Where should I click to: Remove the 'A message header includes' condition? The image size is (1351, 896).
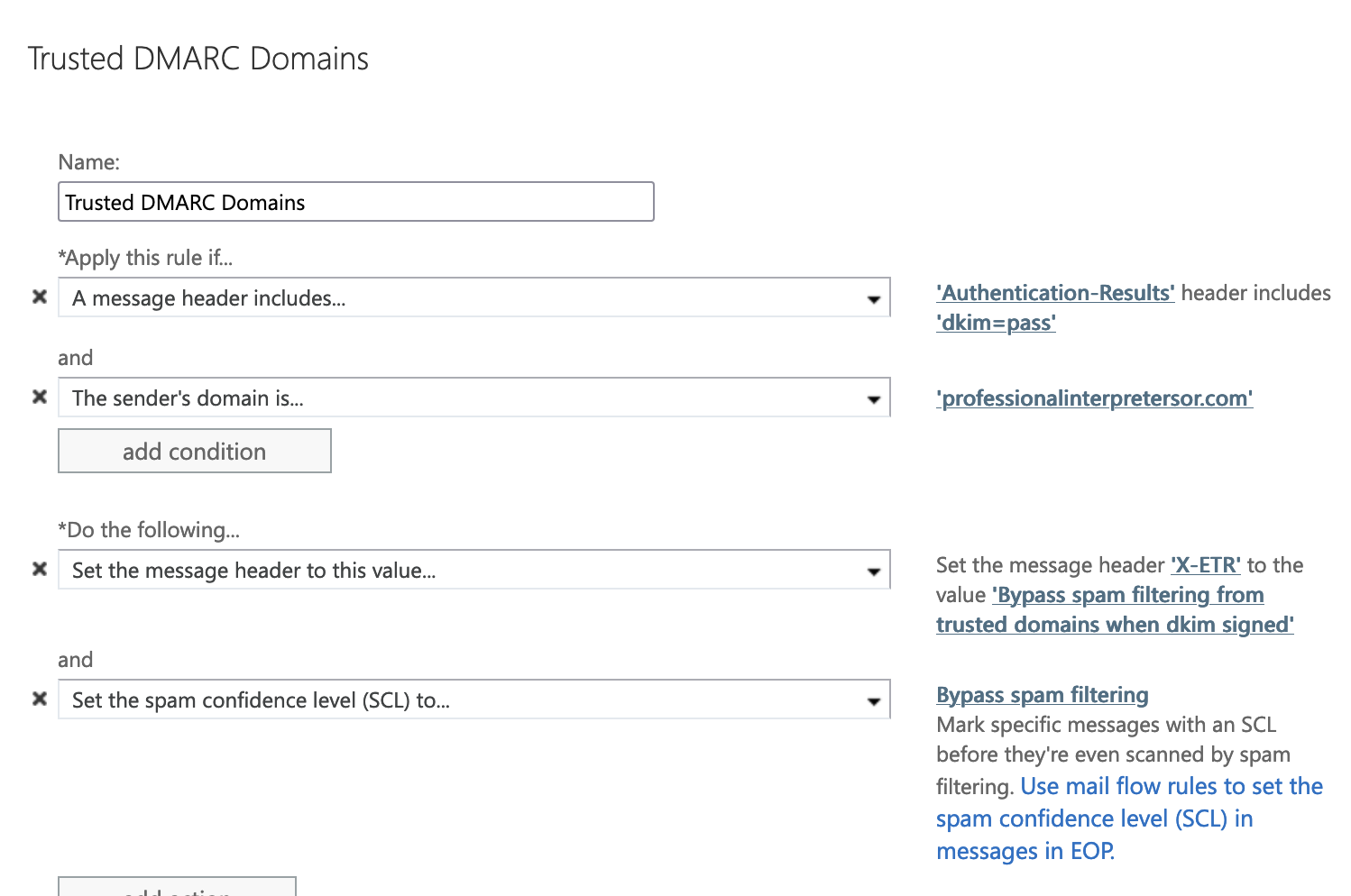(x=39, y=297)
